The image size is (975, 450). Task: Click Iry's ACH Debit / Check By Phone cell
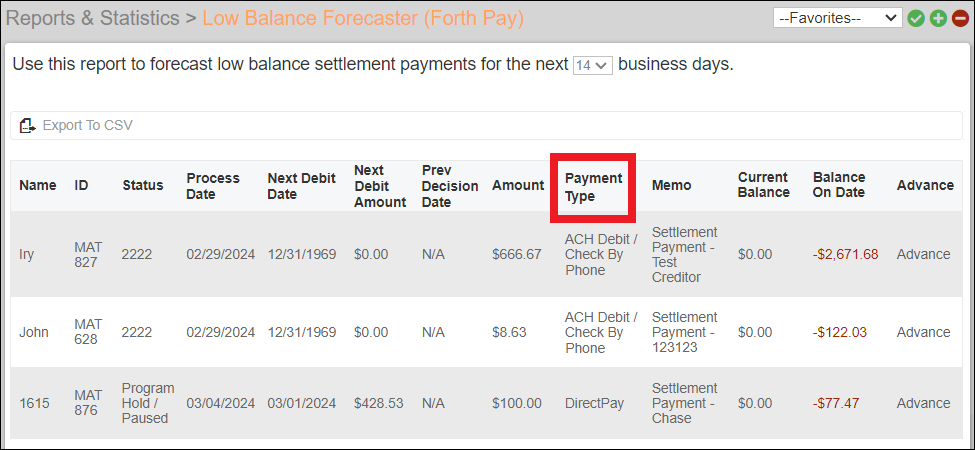coord(601,255)
